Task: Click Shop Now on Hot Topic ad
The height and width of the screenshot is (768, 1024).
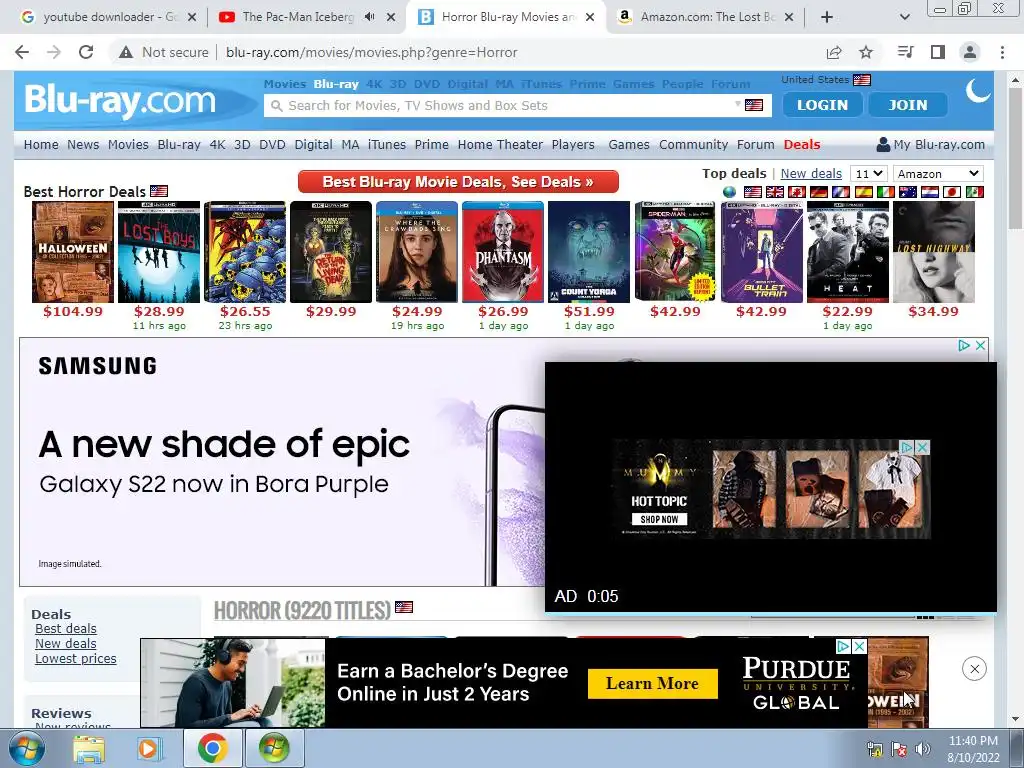Action: tap(659, 519)
